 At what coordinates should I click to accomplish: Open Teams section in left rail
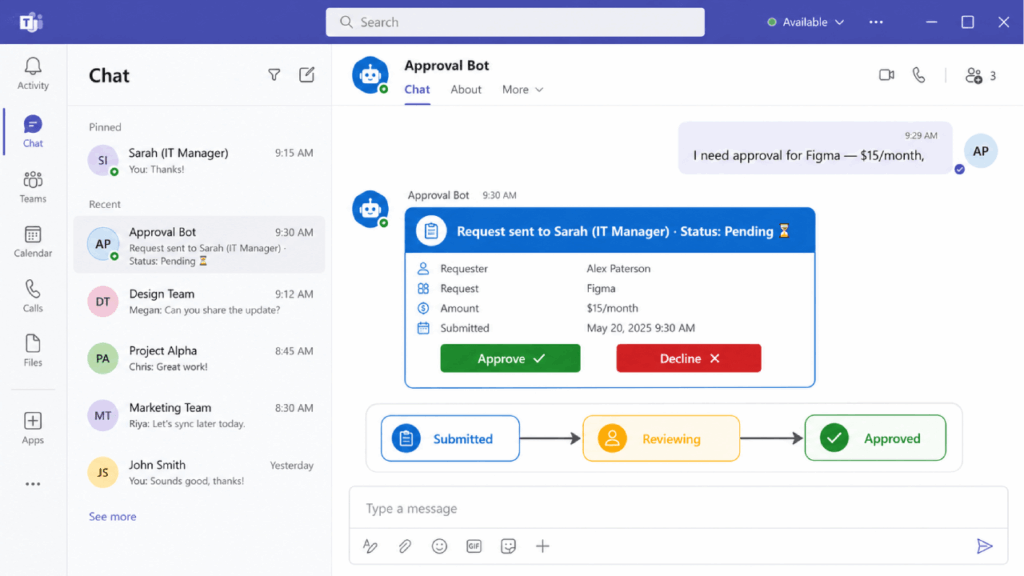(33, 187)
